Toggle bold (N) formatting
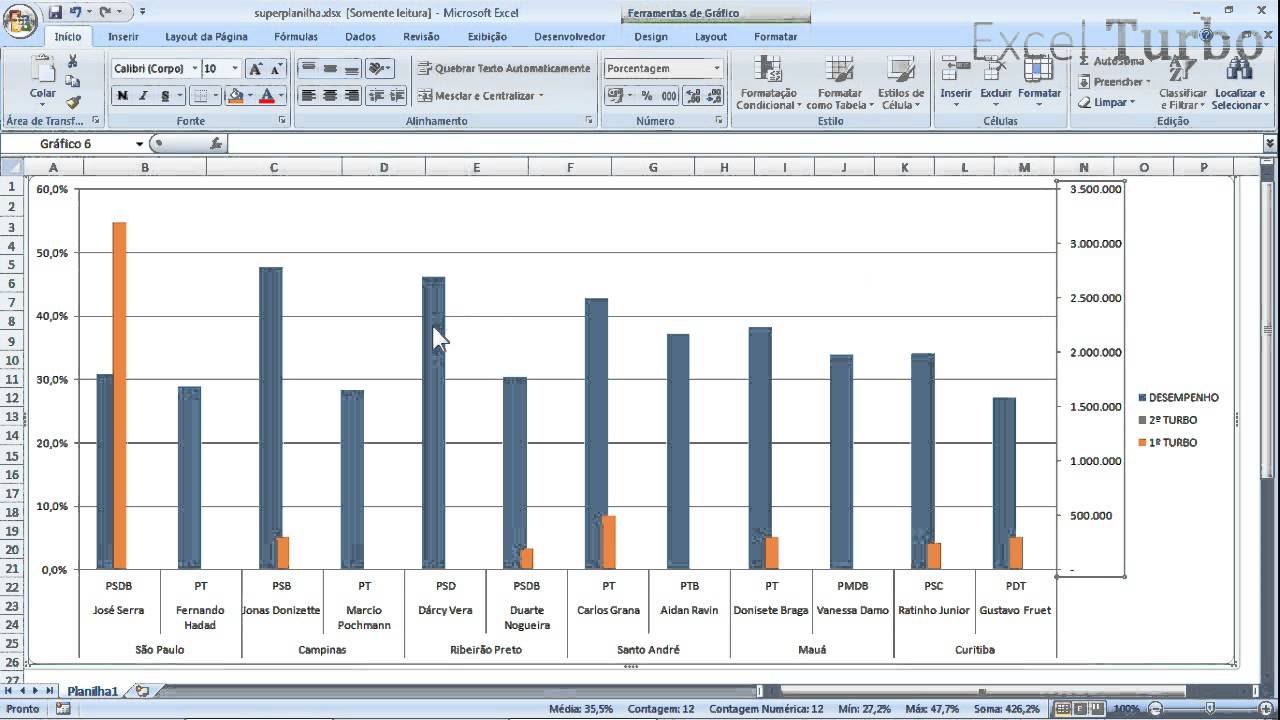Viewport: 1280px width, 720px height. pos(122,96)
